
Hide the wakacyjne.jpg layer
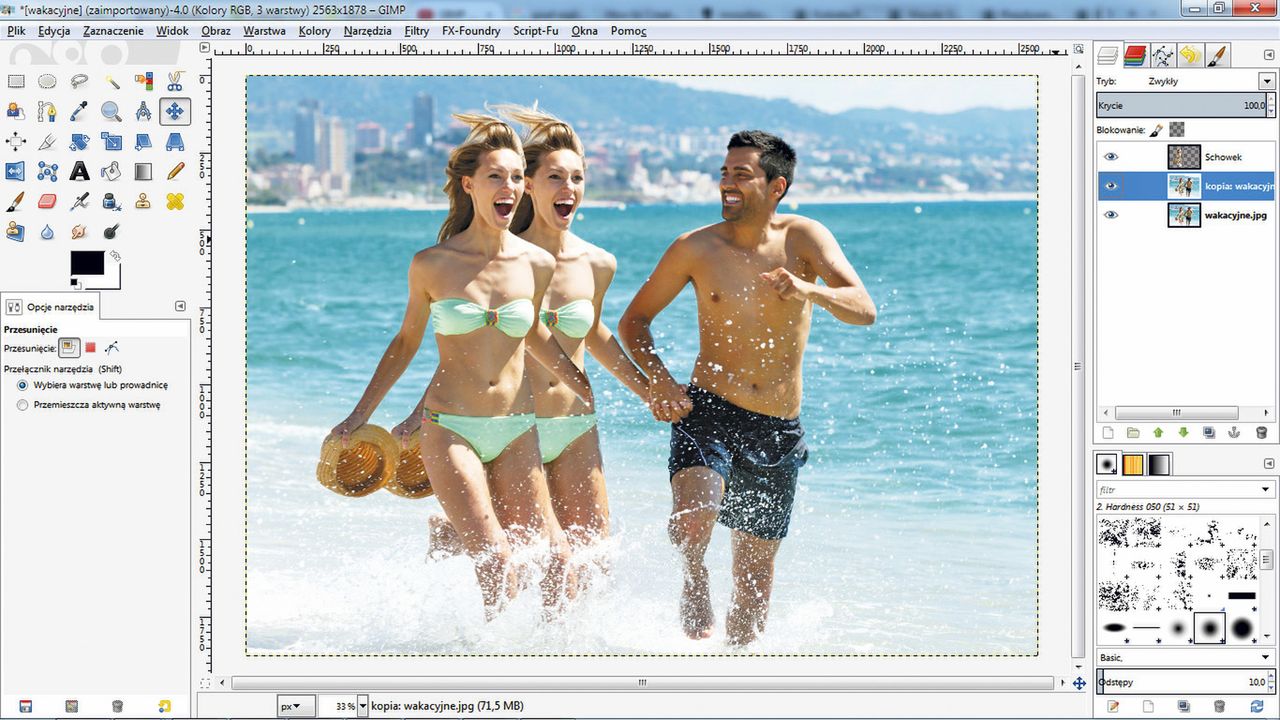tap(1111, 215)
